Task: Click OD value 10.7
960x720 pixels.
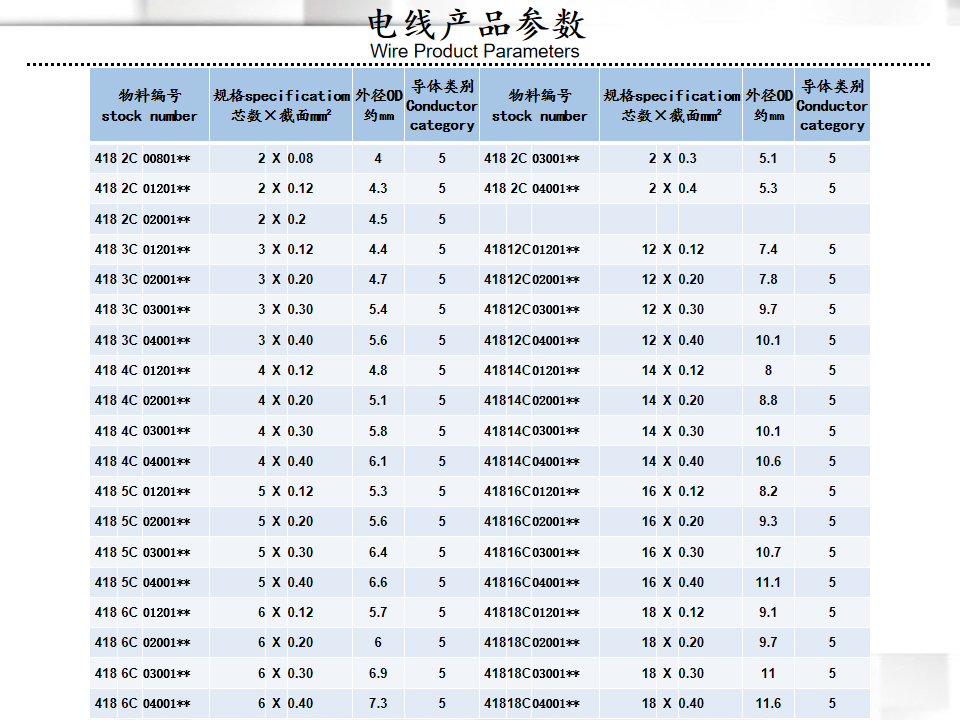Action: [768, 552]
